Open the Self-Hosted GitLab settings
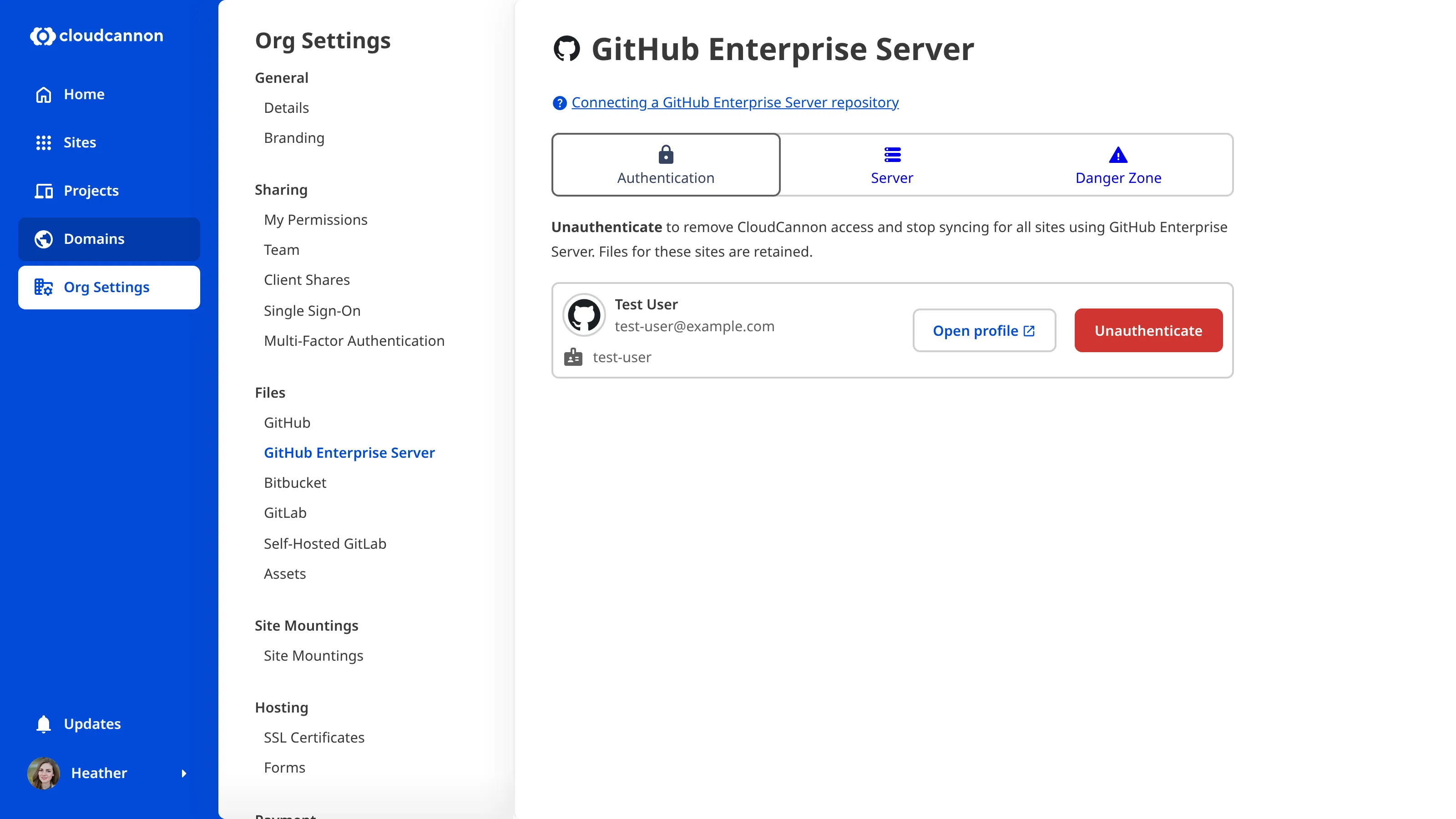 [325, 543]
